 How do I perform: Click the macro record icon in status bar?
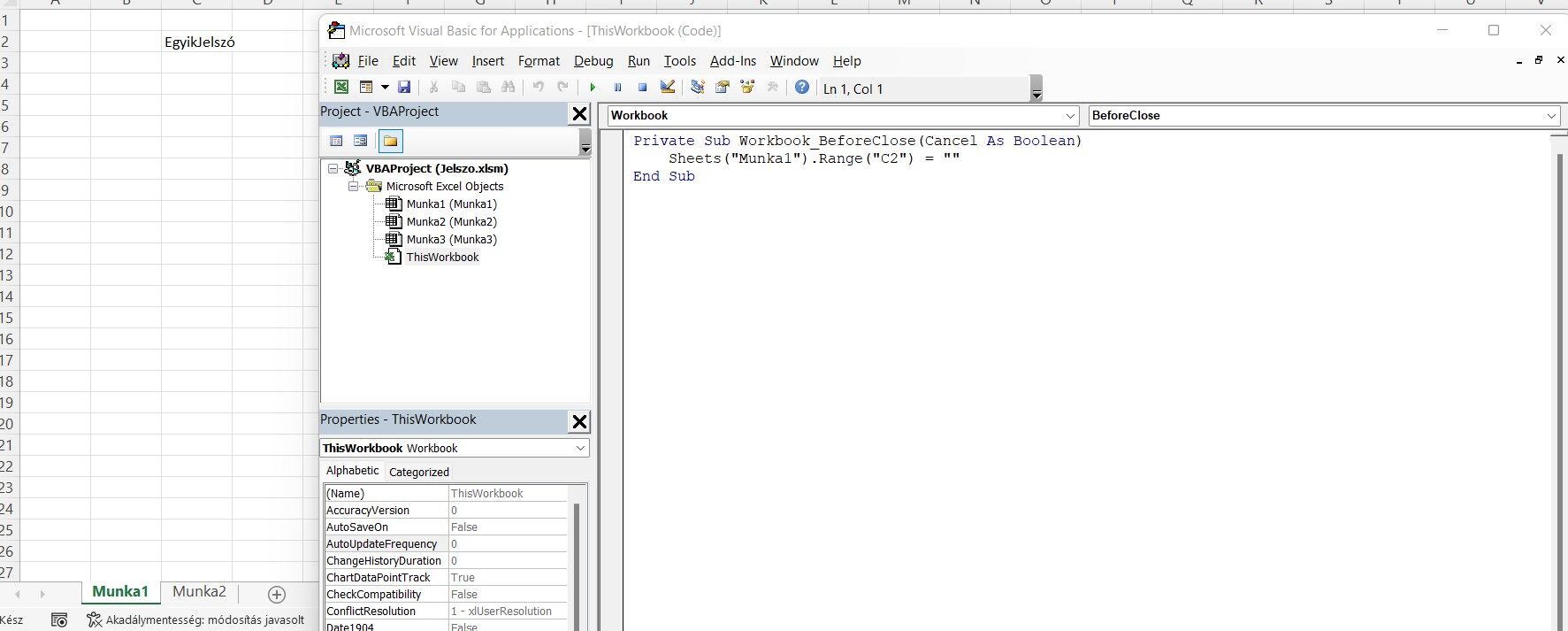[x=59, y=619]
